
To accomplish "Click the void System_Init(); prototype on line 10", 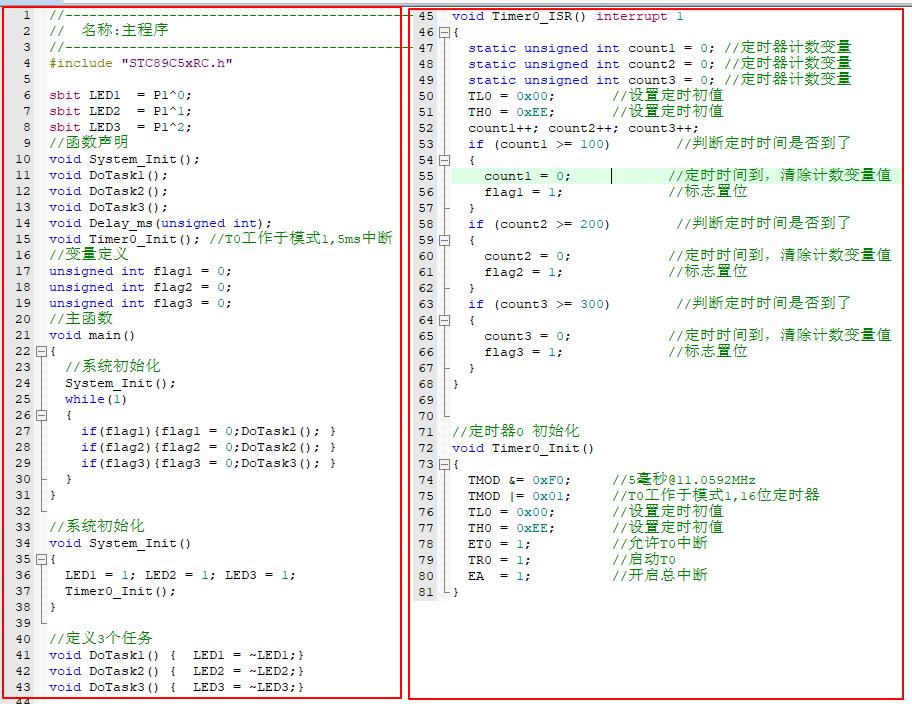I will [x=124, y=159].
